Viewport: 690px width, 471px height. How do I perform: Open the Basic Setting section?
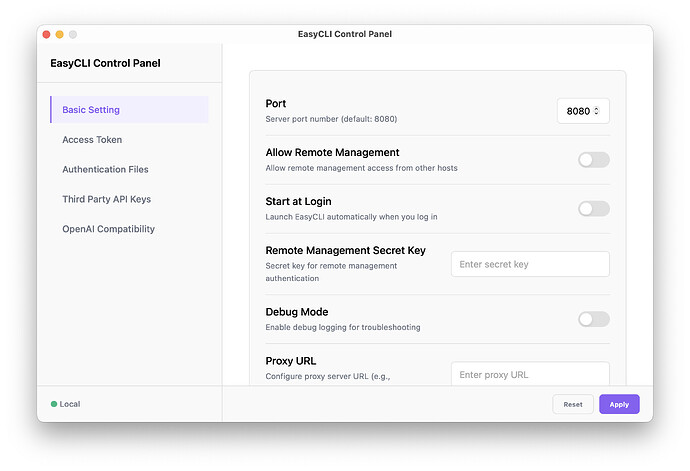pos(129,110)
